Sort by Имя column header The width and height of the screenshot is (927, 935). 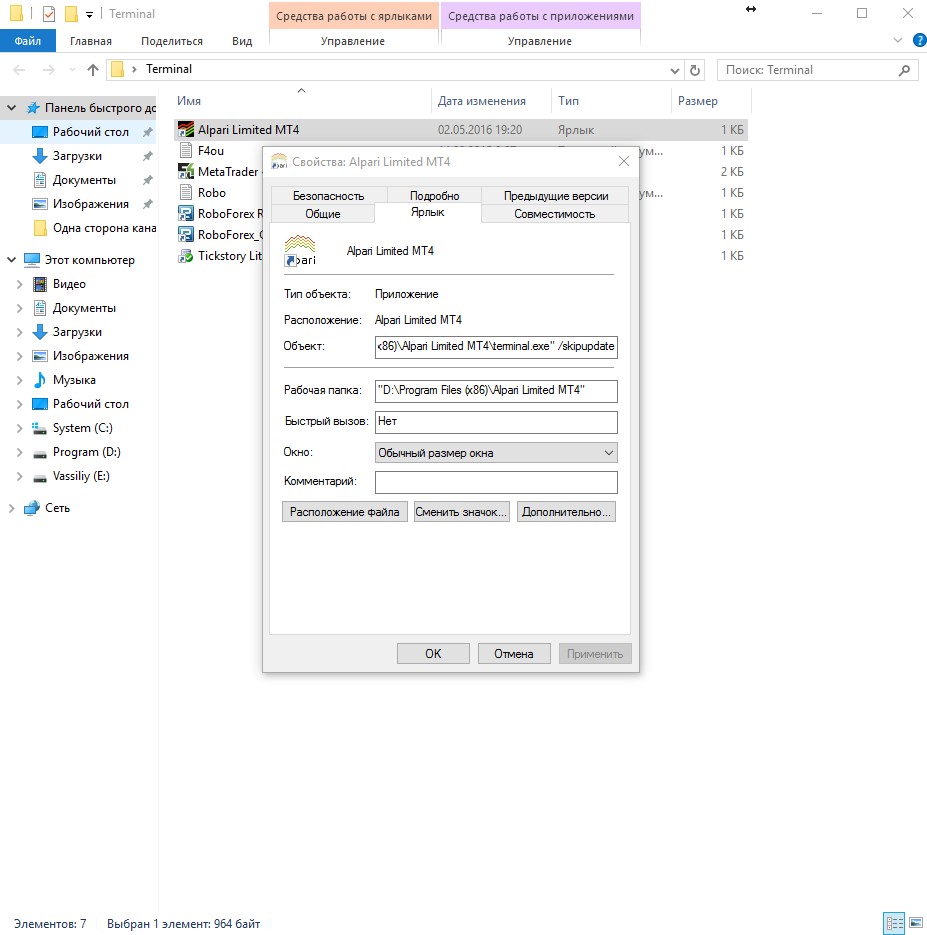[301, 101]
